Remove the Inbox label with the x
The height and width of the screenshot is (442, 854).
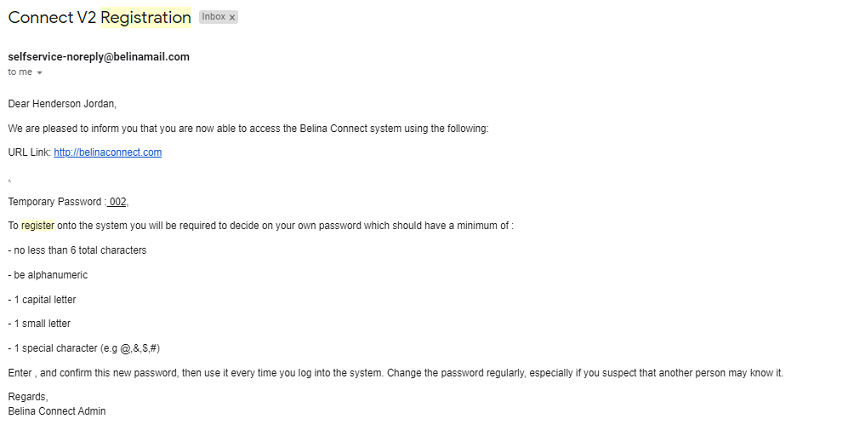point(232,17)
